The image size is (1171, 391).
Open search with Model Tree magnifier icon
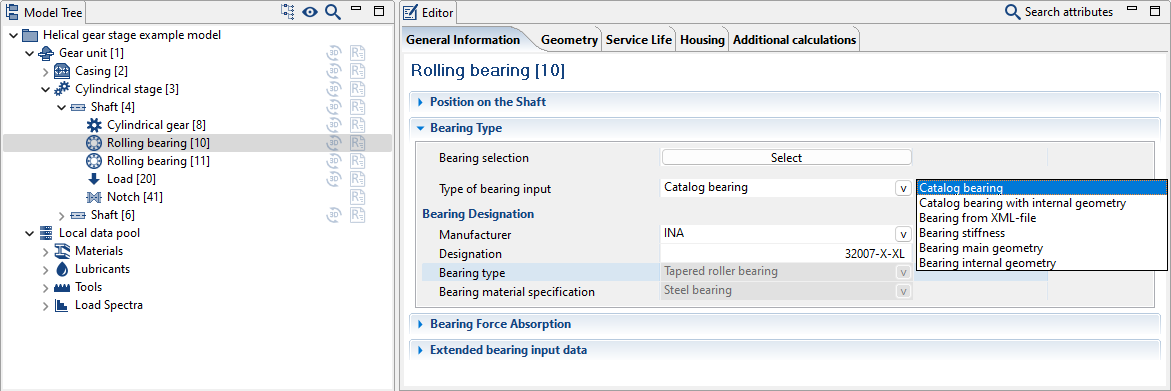333,12
